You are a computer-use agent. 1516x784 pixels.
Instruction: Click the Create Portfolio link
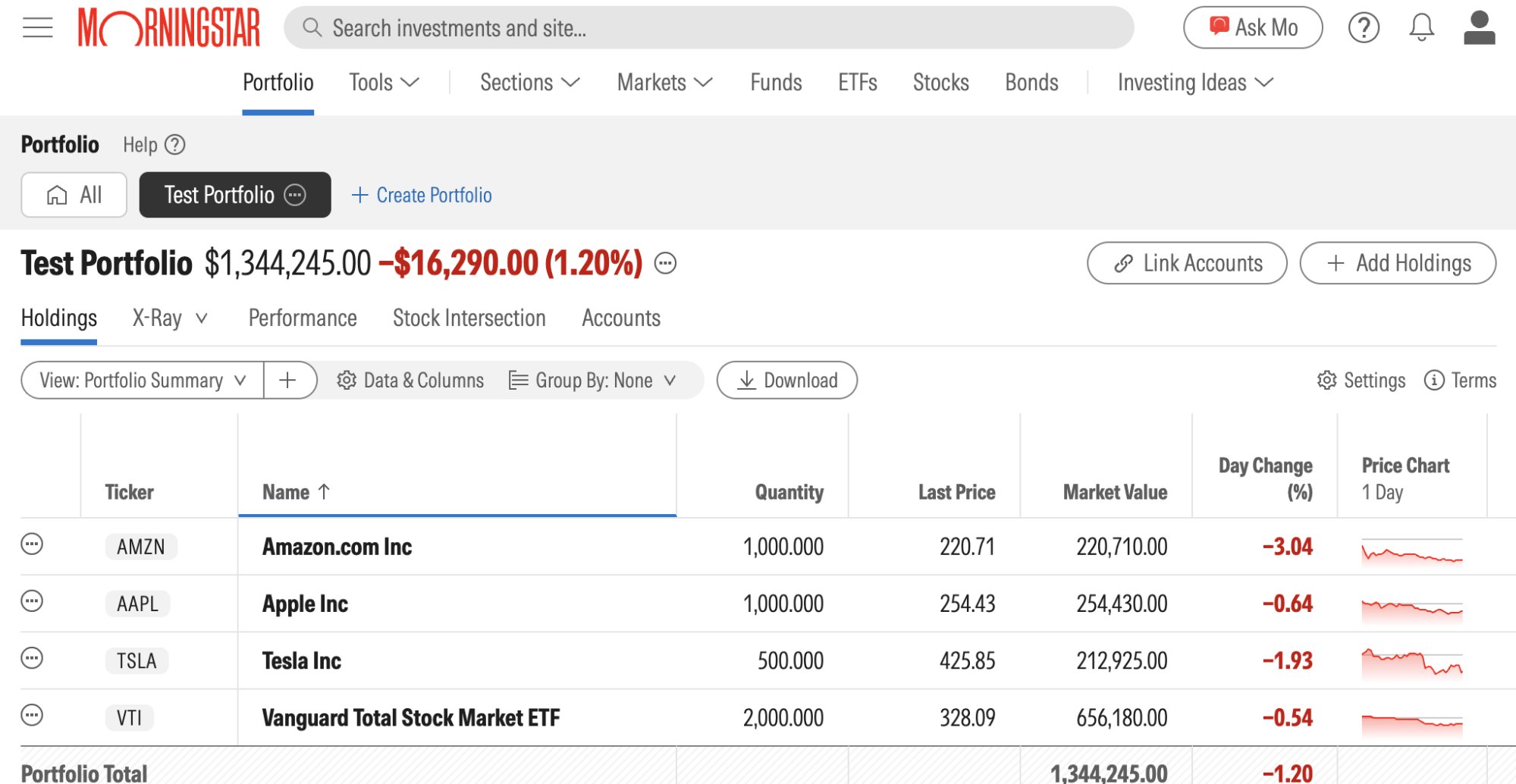point(422,196)
